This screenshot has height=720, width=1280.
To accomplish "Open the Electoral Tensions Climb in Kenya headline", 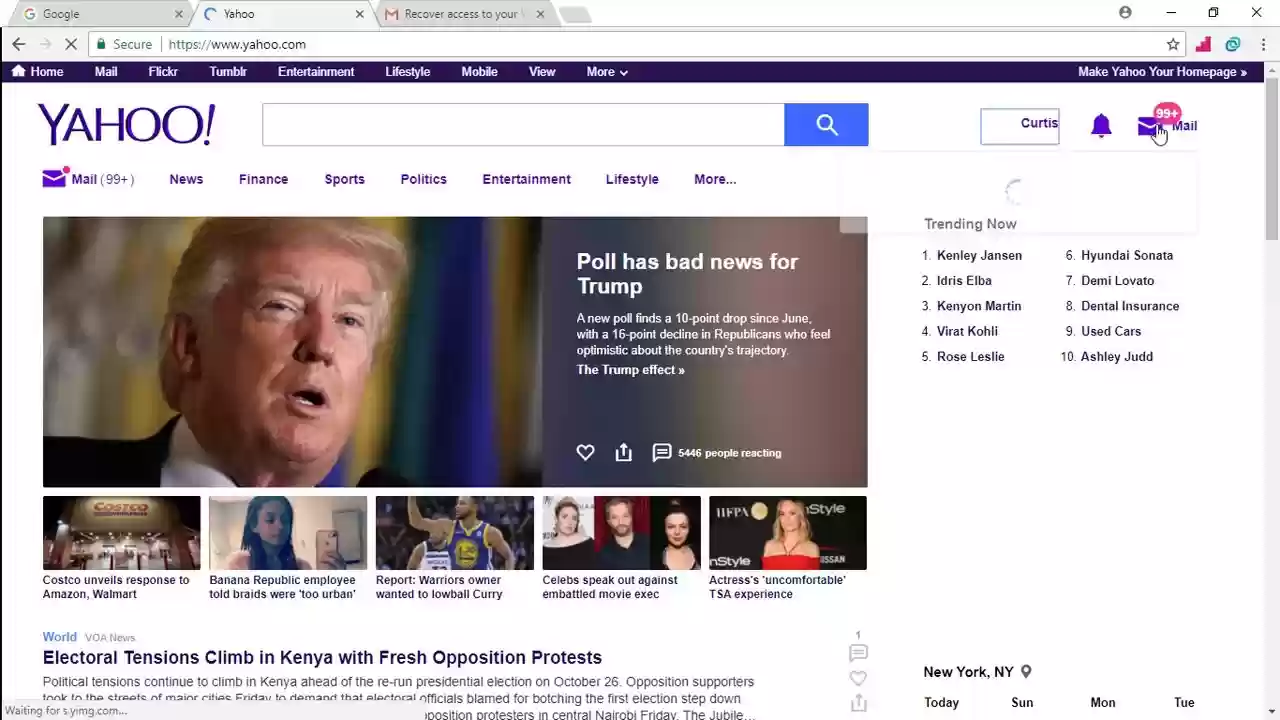I will tap(322, 658).
